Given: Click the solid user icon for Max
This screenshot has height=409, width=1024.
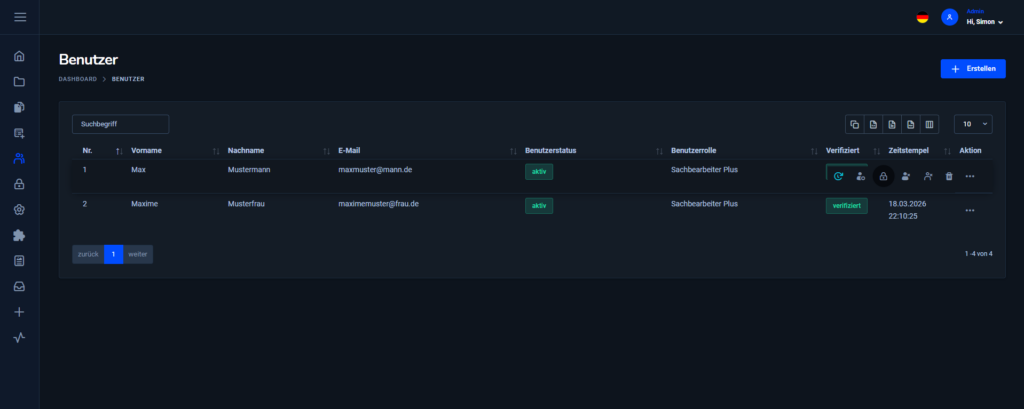Looking at the screenshot, I should coord(906,176).
